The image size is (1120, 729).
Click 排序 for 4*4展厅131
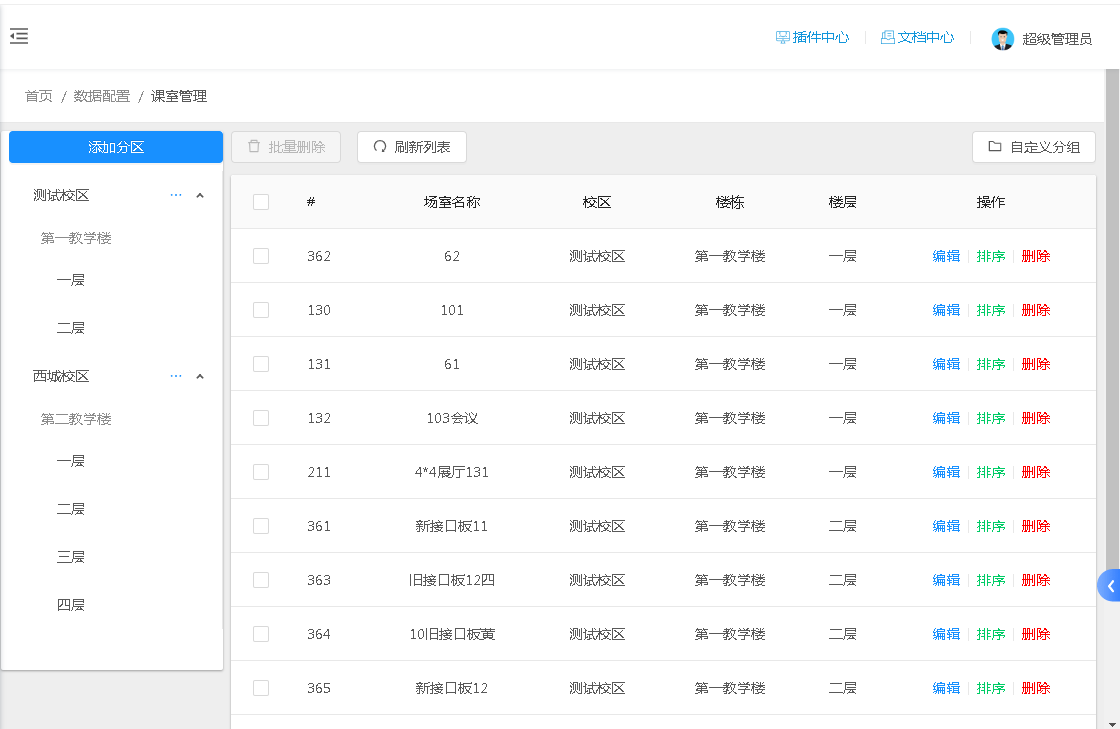pyautogui.click(x=991, y=472)
